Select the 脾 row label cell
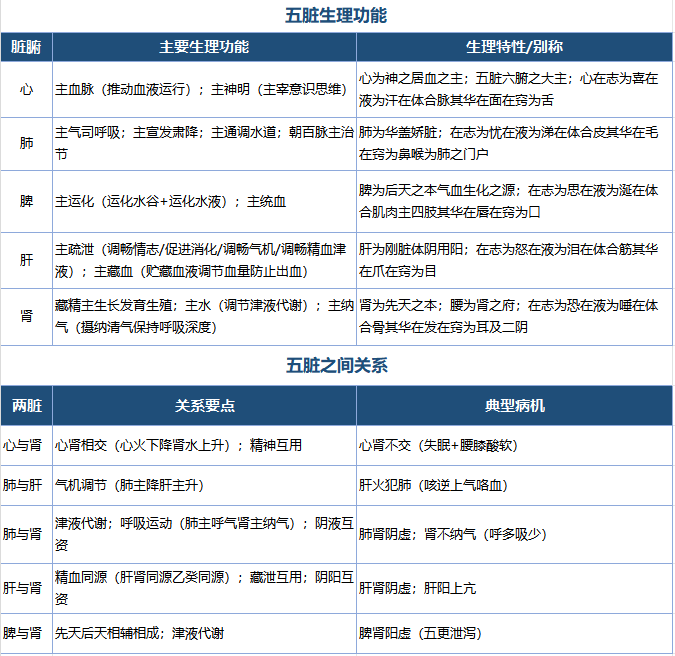This screenshot has height=656, width=675. tap(26, 201)
